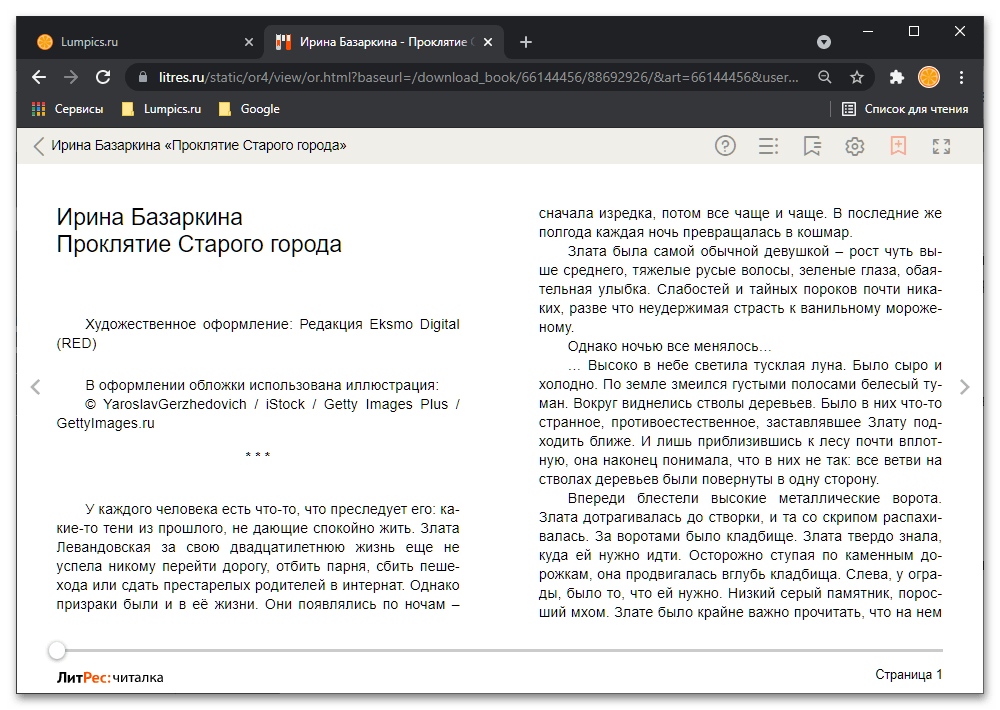Click the Страница 1 page indicator
Screen dimensions: 1000x710
click(909, 675)
